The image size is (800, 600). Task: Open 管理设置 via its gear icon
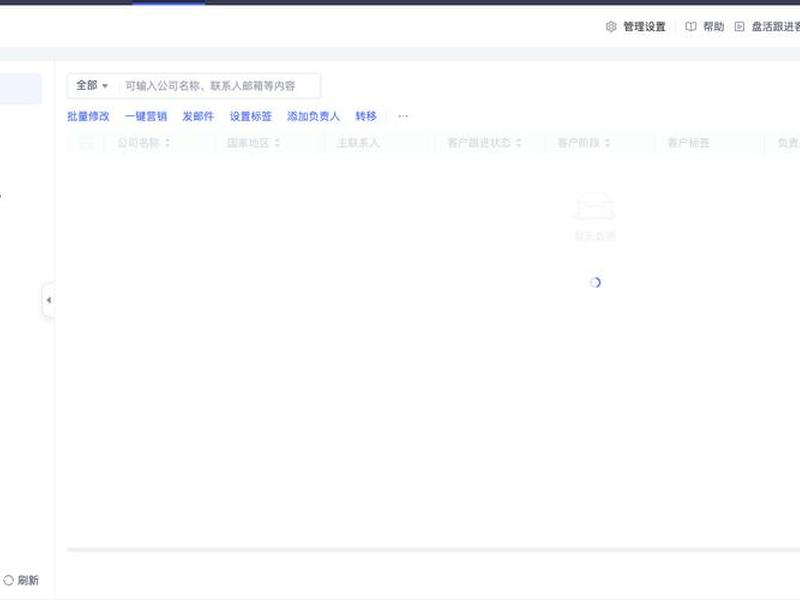pyautogui.click(x=611, y=27)
